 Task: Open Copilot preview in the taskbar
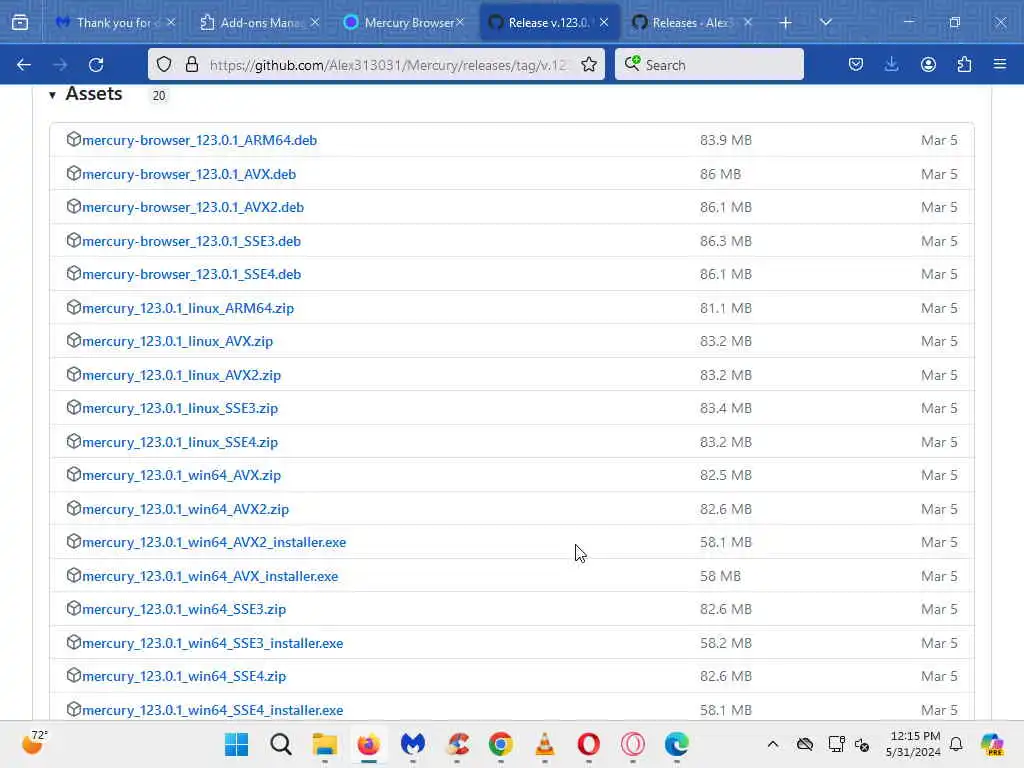tap(992, 744)
